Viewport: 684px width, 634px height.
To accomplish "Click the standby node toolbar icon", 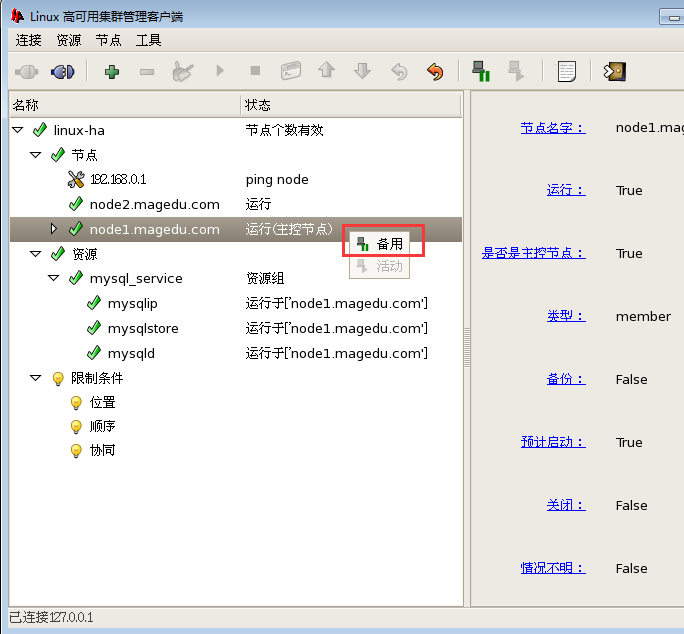I will pyautogui.click(x=481, y=72).
